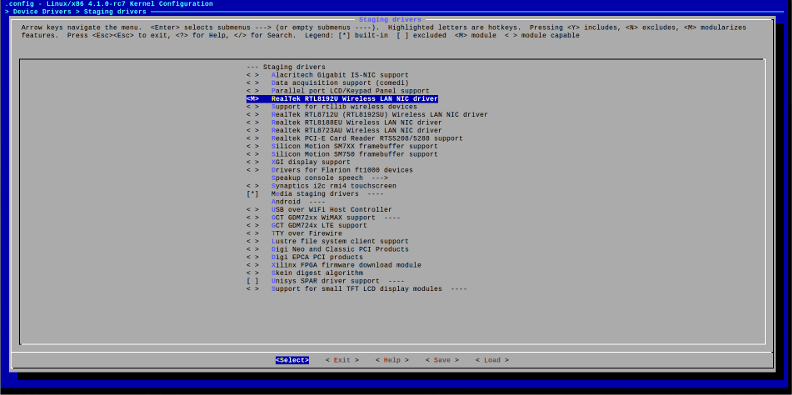Open the Help button
The image size is (792, 395).
(x=392, y=360)
